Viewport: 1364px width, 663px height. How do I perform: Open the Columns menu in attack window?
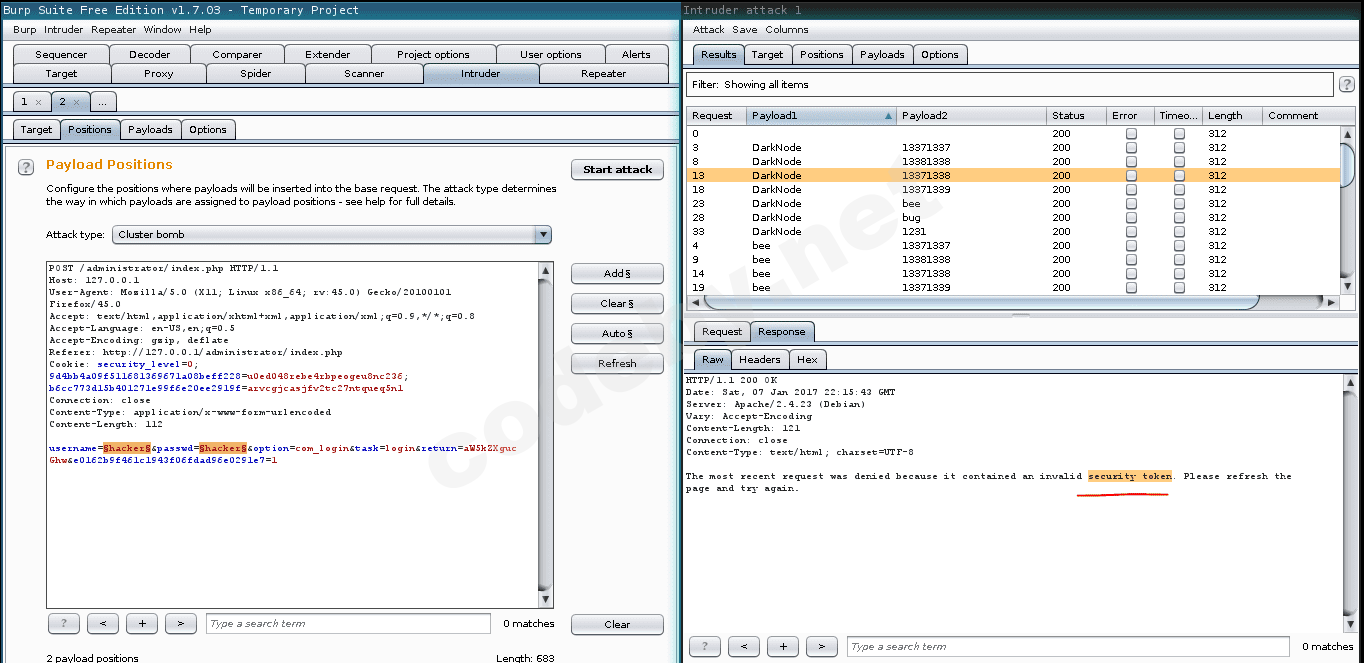pyautogui.click(x=787, y=30)
